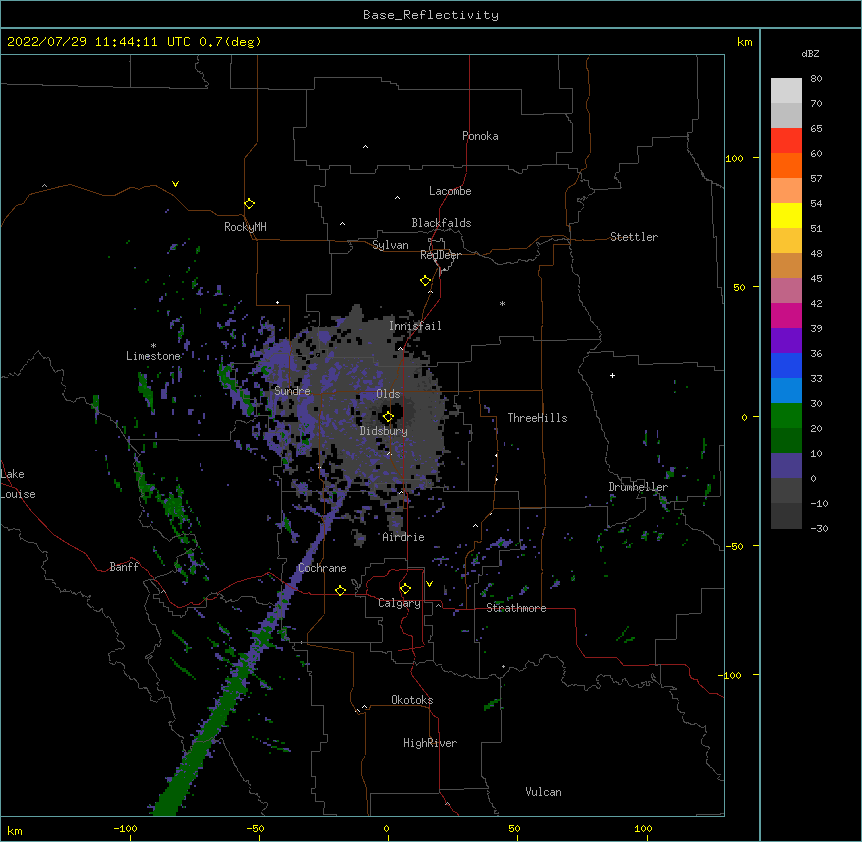Screen dimensions: 862x842
Task: Click the Base_Reflectivity title
Action: 431,15
